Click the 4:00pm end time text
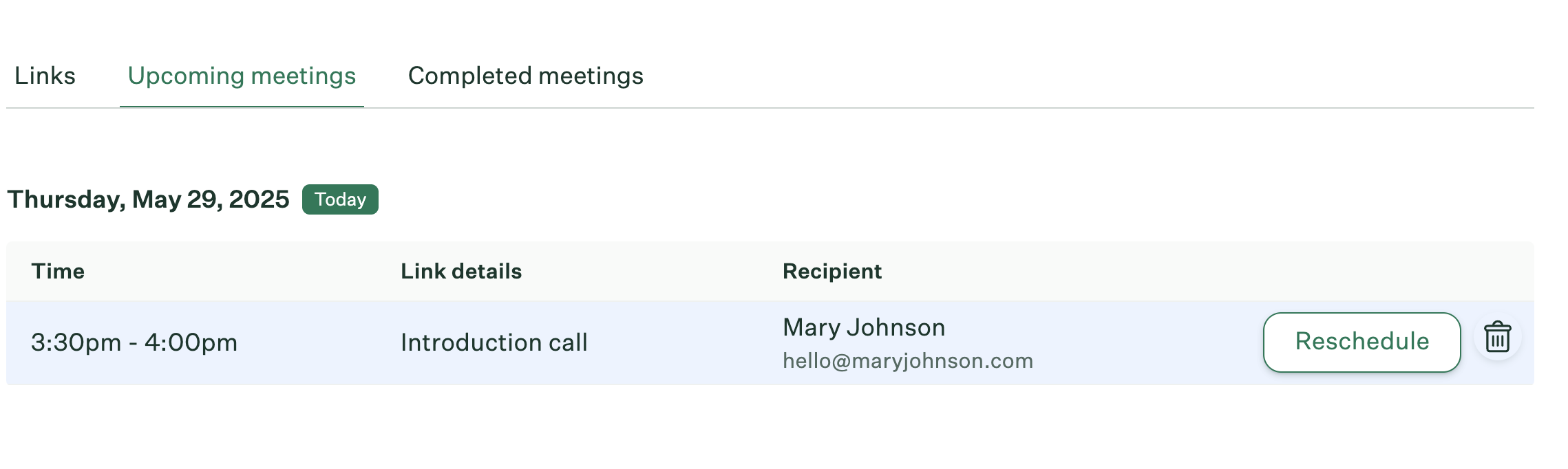The height and width of the screenshot is (469, 1568). pyautogui.click(x=191, y=342)
